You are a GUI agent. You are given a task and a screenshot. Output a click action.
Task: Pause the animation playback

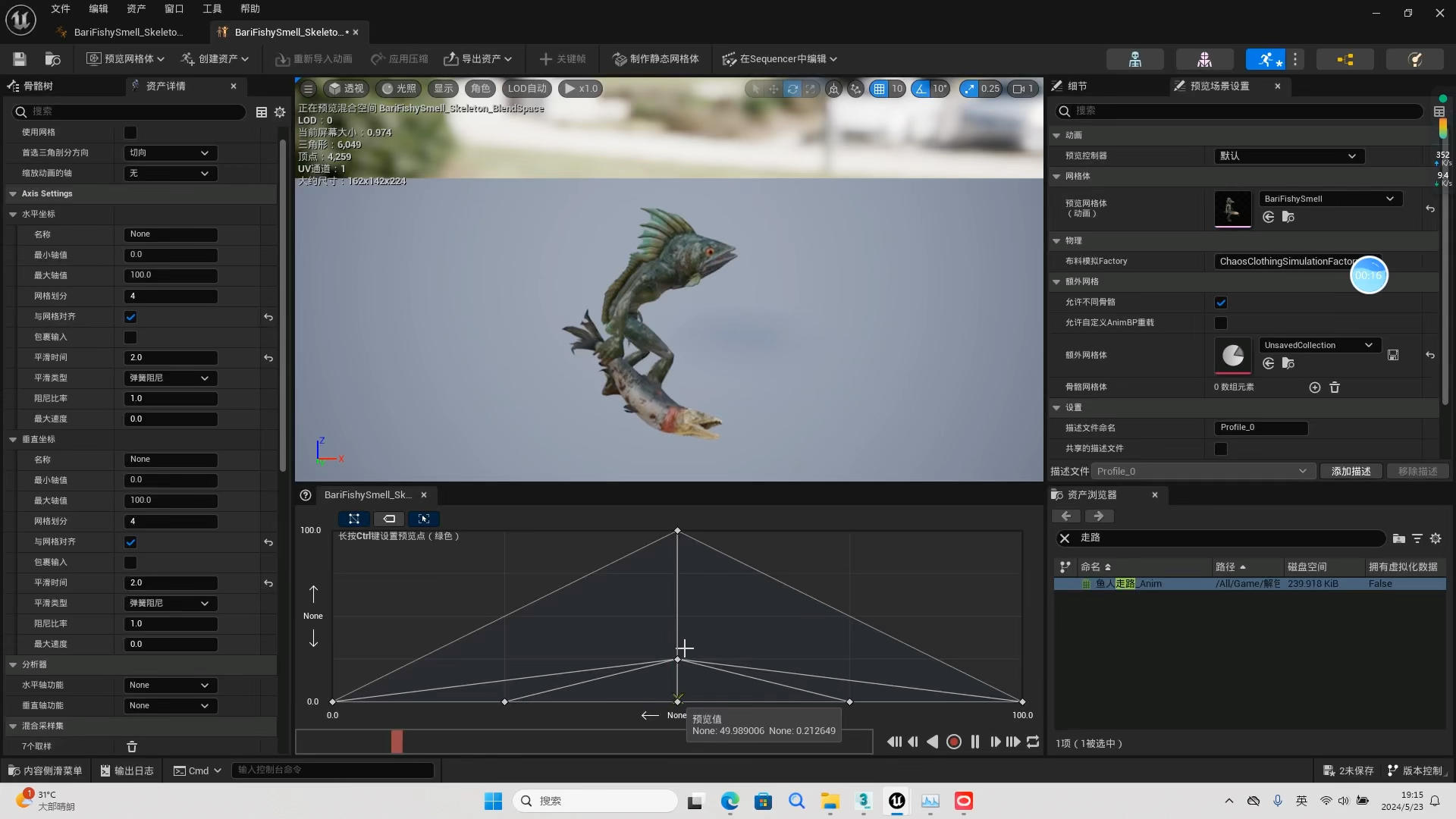(x=975, y=742)
